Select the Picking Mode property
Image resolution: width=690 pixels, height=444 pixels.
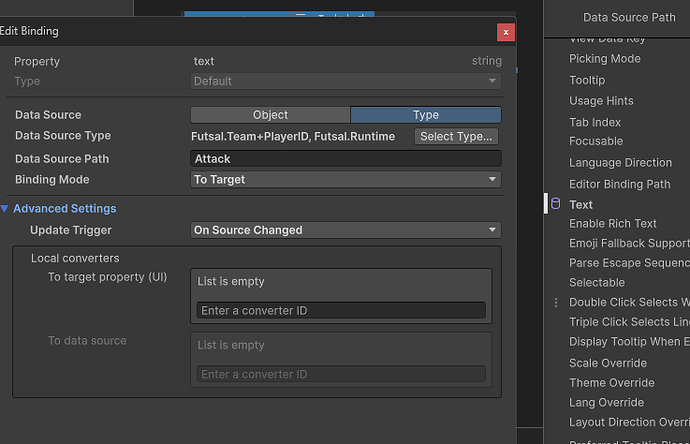(x=604, y=59)
